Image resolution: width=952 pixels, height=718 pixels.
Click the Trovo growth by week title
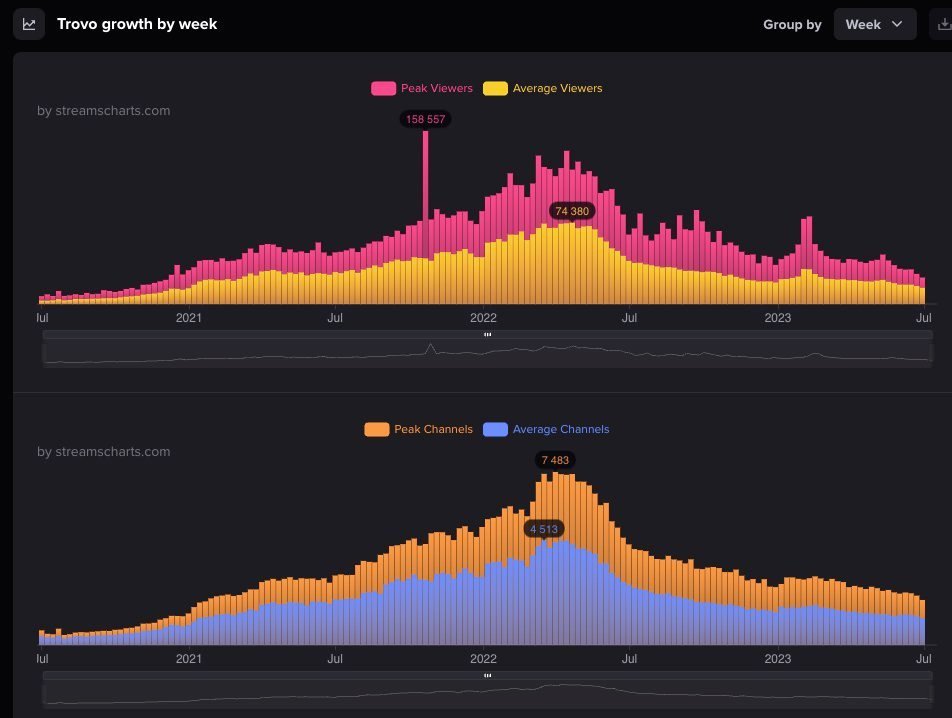click(137, 24)
